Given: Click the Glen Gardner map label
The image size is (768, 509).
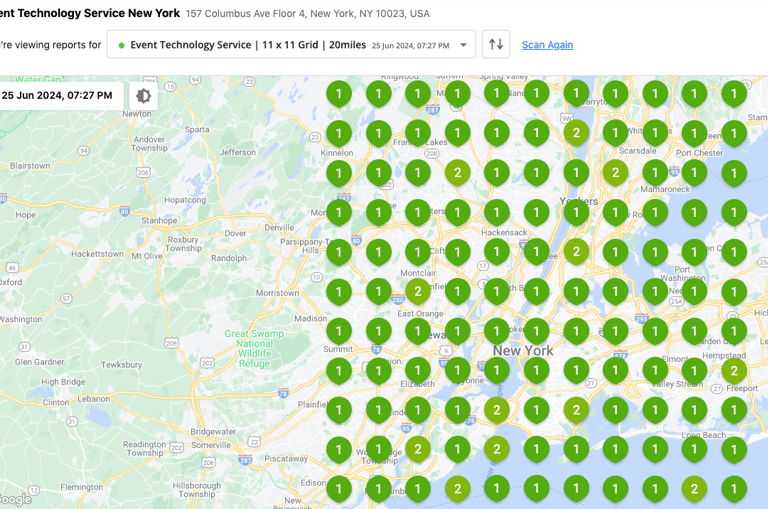Looking at the screenshot, I should tap(39, 362).
